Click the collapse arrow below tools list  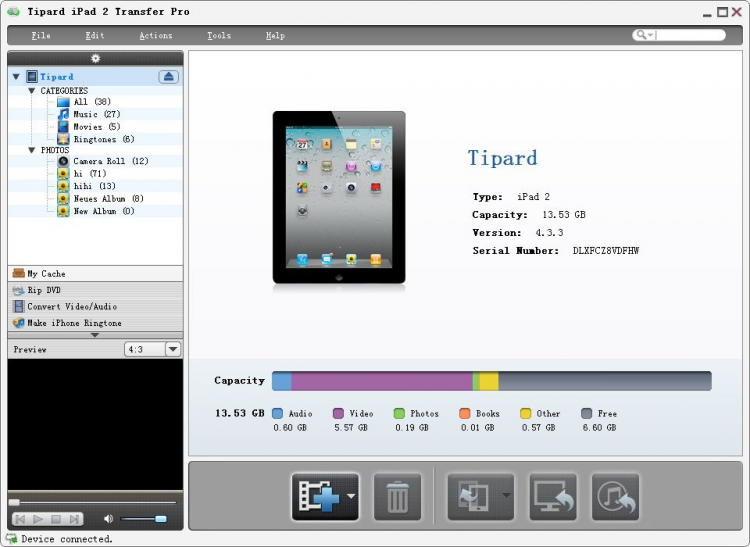click(x=95, y=335)
